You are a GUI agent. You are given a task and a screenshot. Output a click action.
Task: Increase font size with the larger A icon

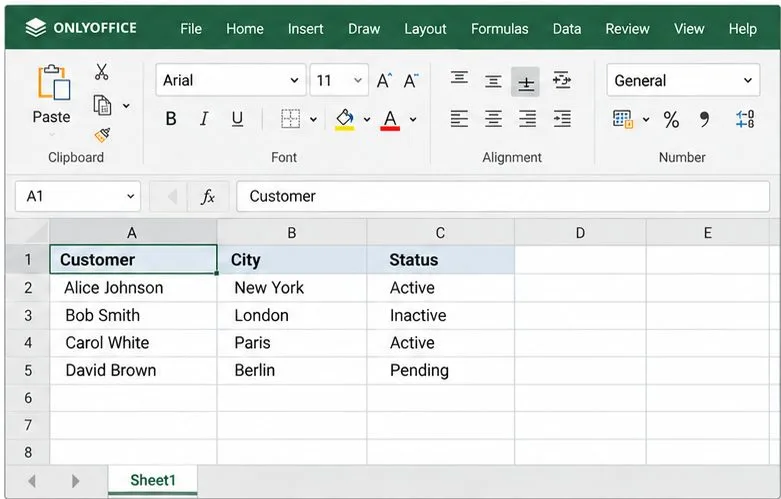tap(384, 81)
